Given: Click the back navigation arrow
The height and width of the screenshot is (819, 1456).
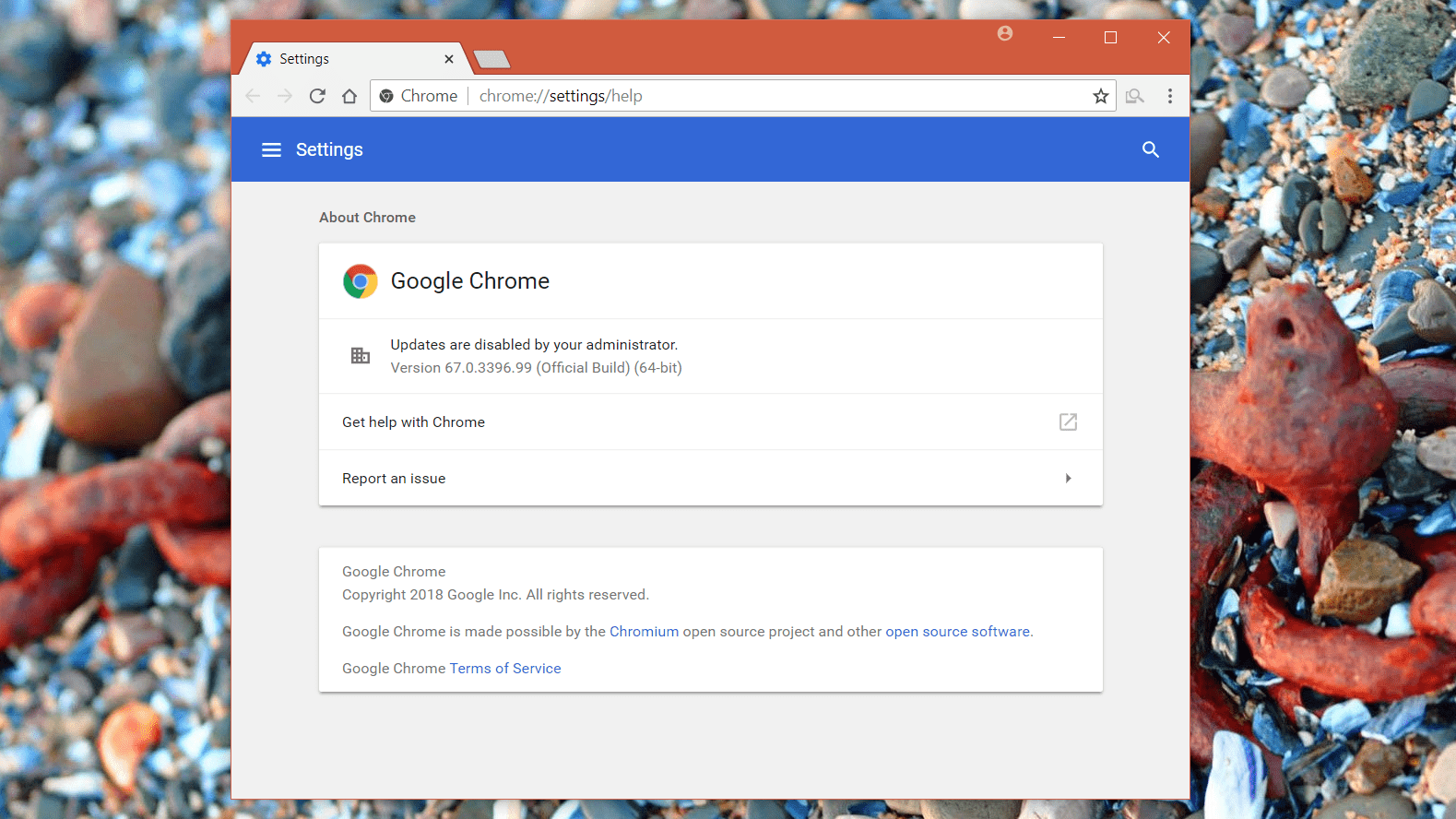Looking at the screenshot, I should [x=253, y=96].
